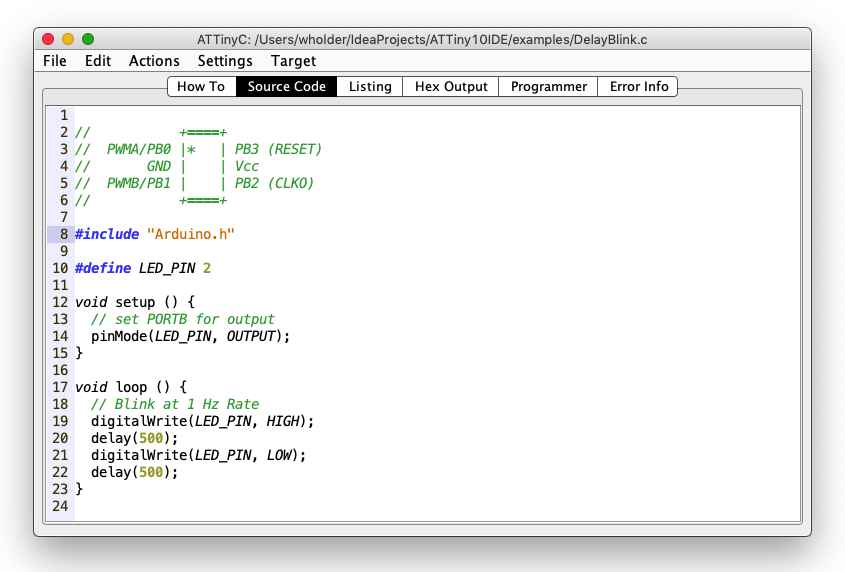The height and width of the screenshot is (572, 845).
Task: Switch to the How To tab
Action: coord(202,86)
